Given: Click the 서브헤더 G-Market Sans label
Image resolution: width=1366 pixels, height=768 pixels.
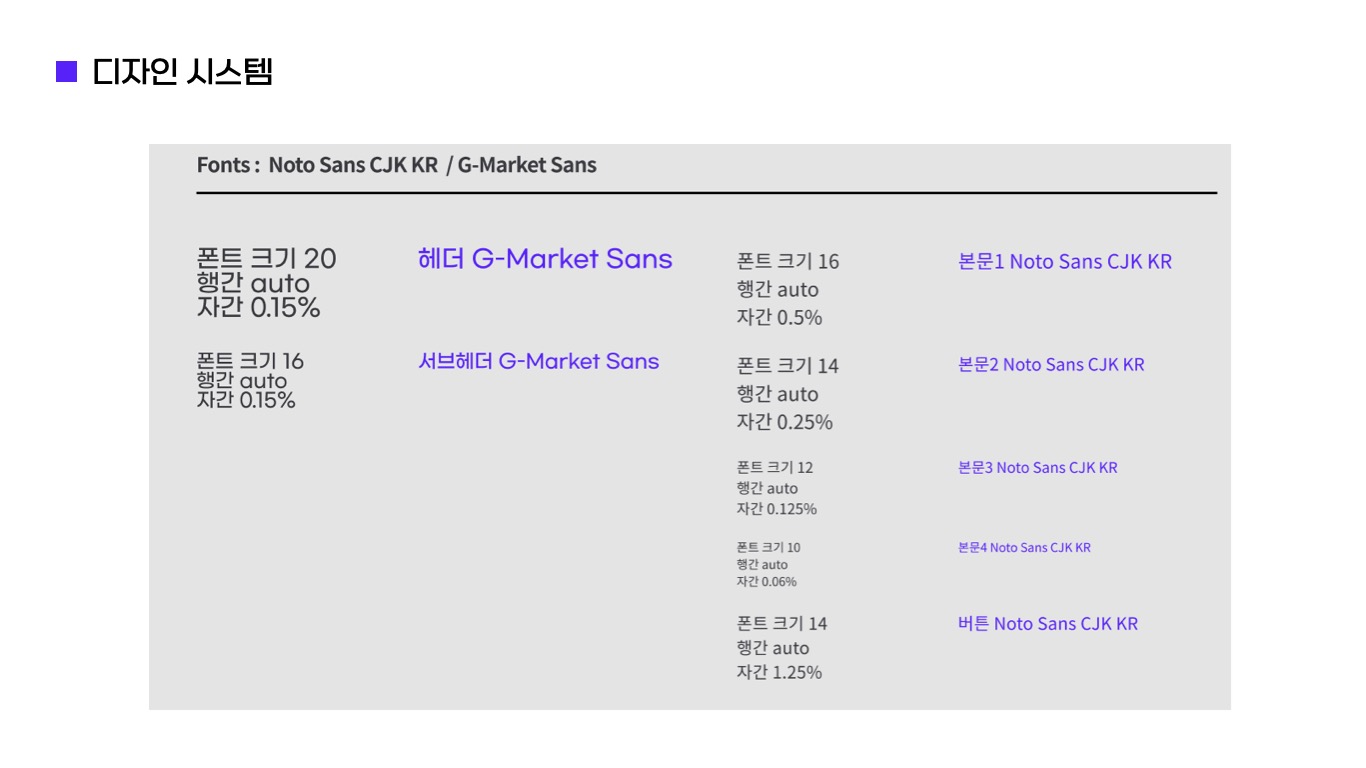Looking at the screenshot, I should pos(538,361).
